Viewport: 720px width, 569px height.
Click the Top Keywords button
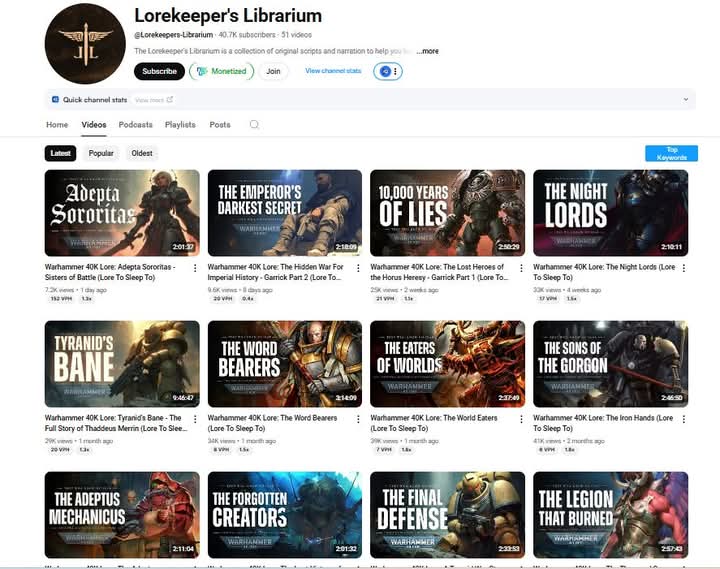click(671, 153)
